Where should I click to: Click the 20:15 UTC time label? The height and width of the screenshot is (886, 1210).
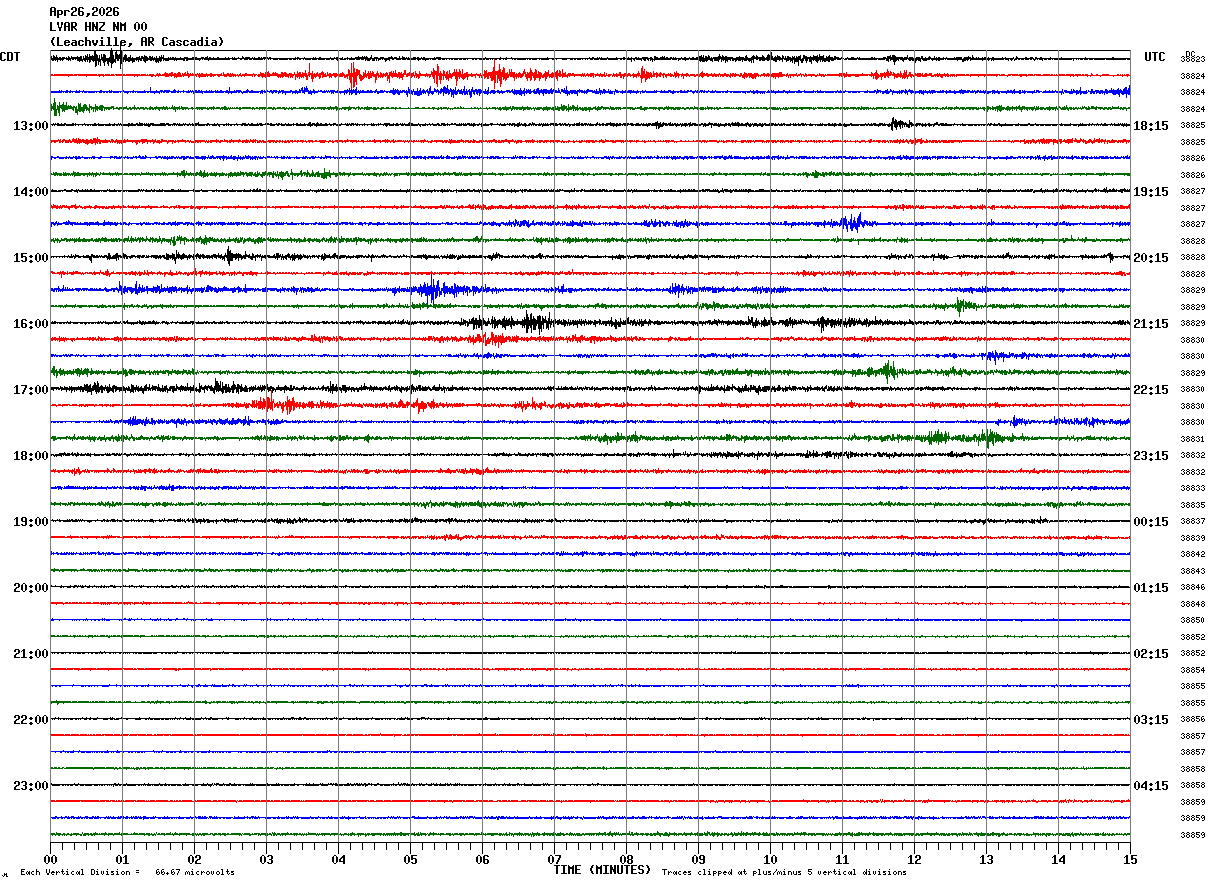point(1151,258)
